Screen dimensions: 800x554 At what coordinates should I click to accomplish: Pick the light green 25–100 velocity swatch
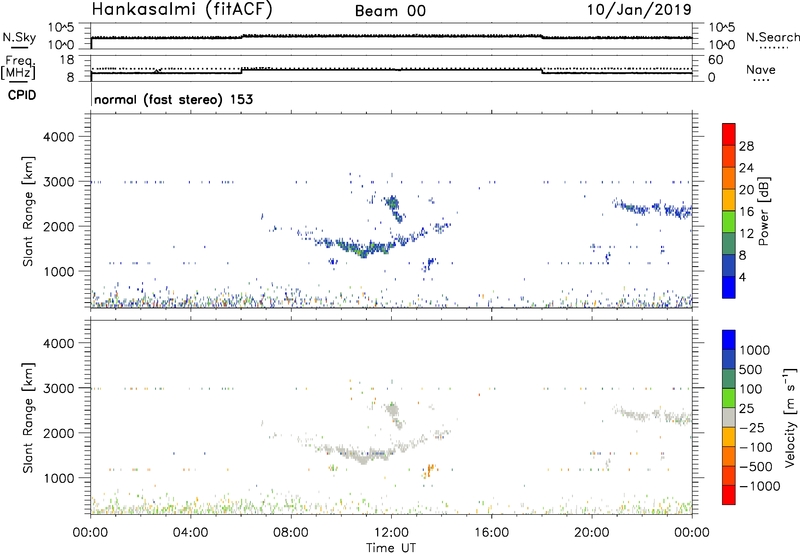[729, 398]
